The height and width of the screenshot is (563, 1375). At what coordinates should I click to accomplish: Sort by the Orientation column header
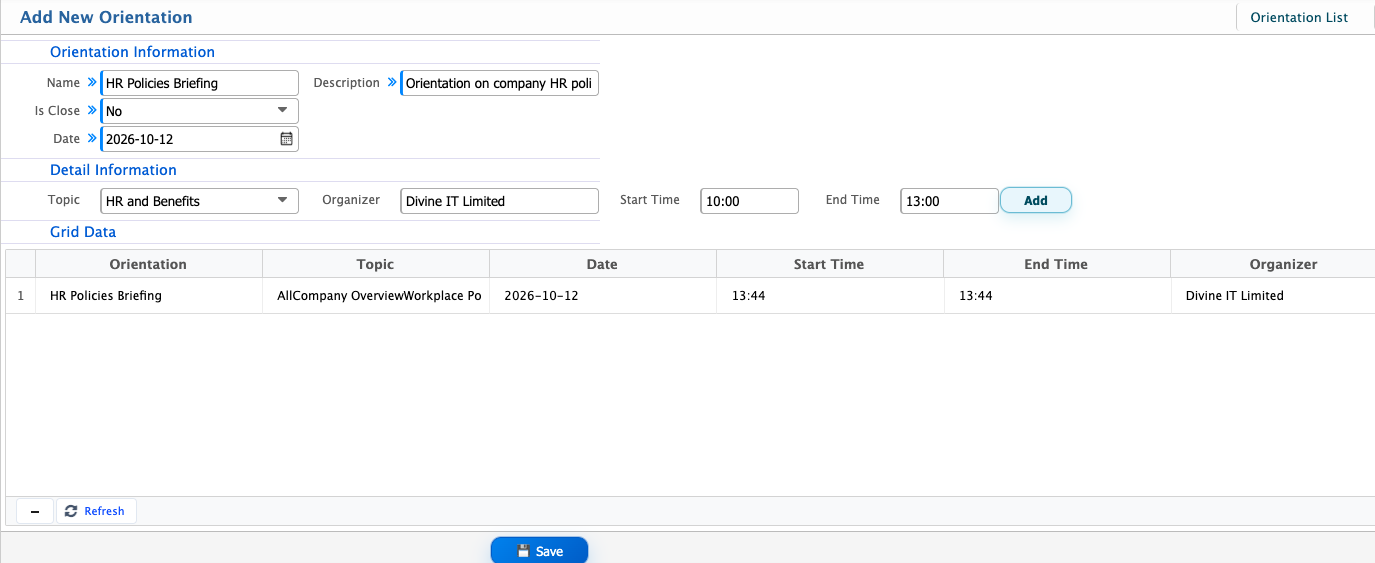[x=149, y=264]
